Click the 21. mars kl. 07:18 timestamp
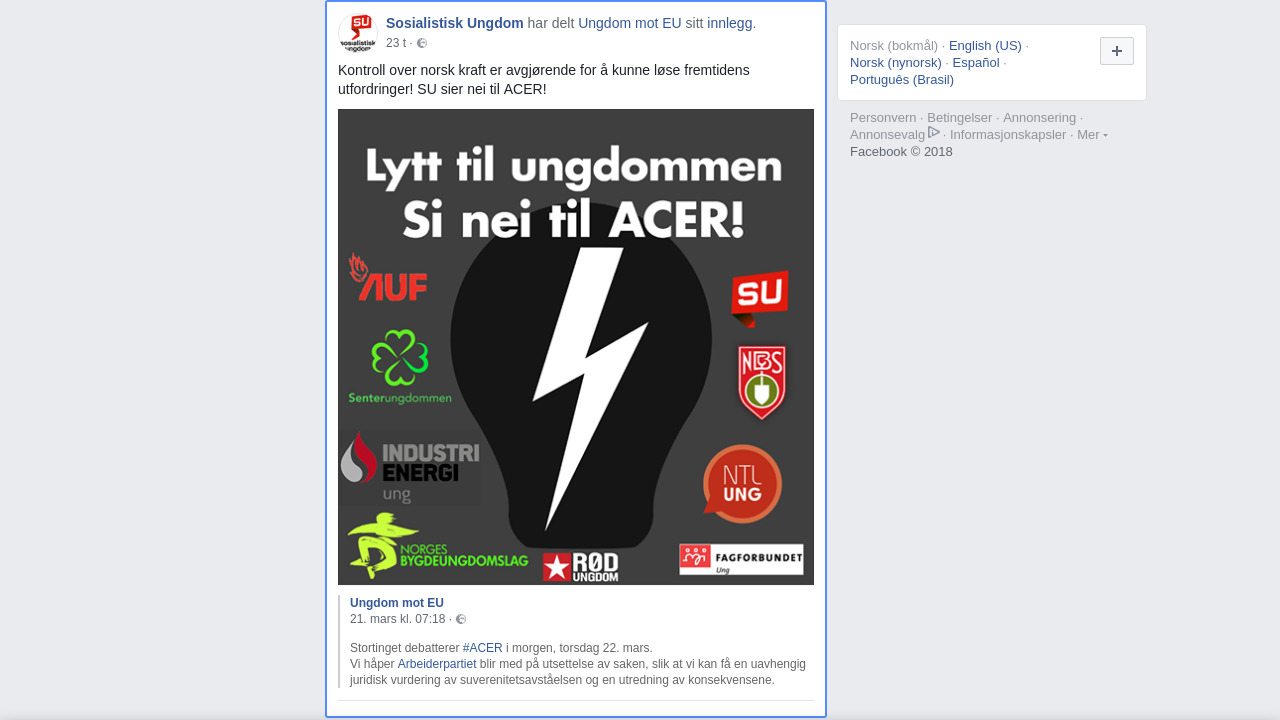Viewport: 1280px width, 720px height. [x=398, y=619]
